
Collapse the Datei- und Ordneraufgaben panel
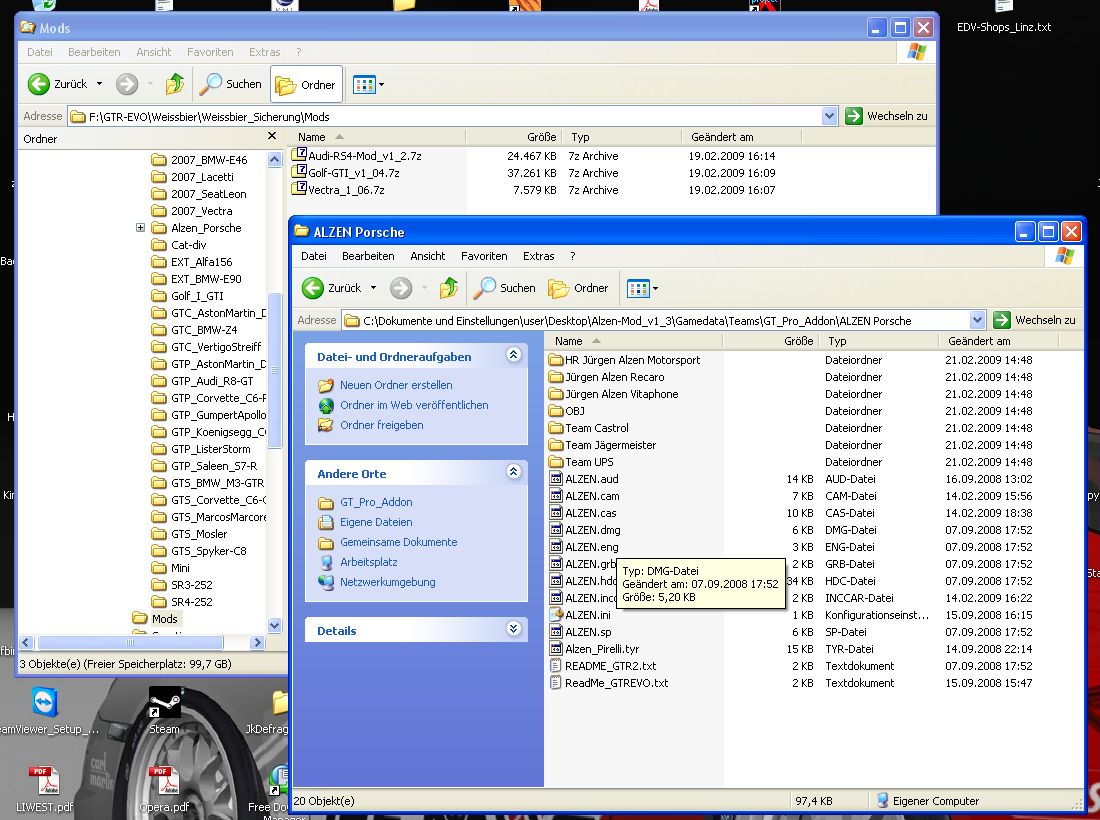pos(513,355)
